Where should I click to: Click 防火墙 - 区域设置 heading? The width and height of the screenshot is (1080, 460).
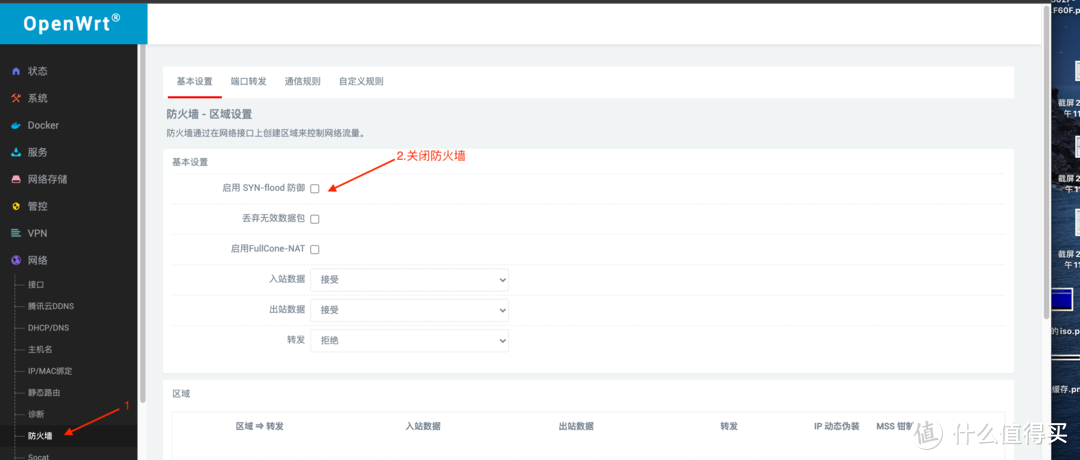tap(209, 114)
